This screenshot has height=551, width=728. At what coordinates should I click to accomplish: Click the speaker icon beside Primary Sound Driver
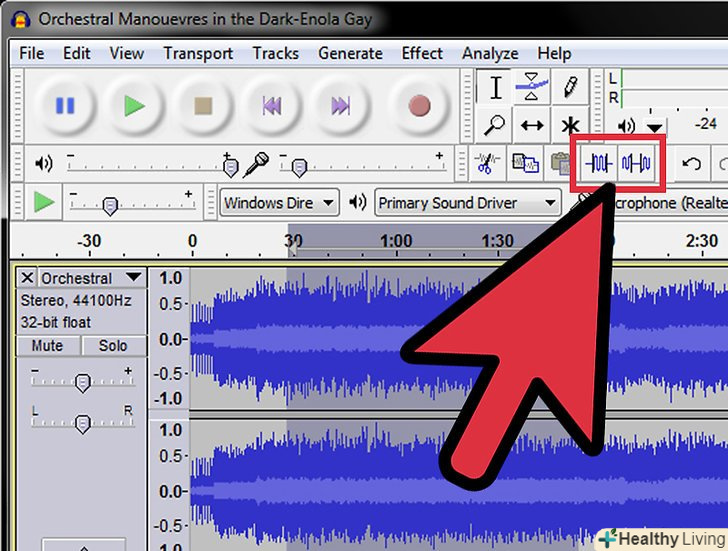[358, 202]
